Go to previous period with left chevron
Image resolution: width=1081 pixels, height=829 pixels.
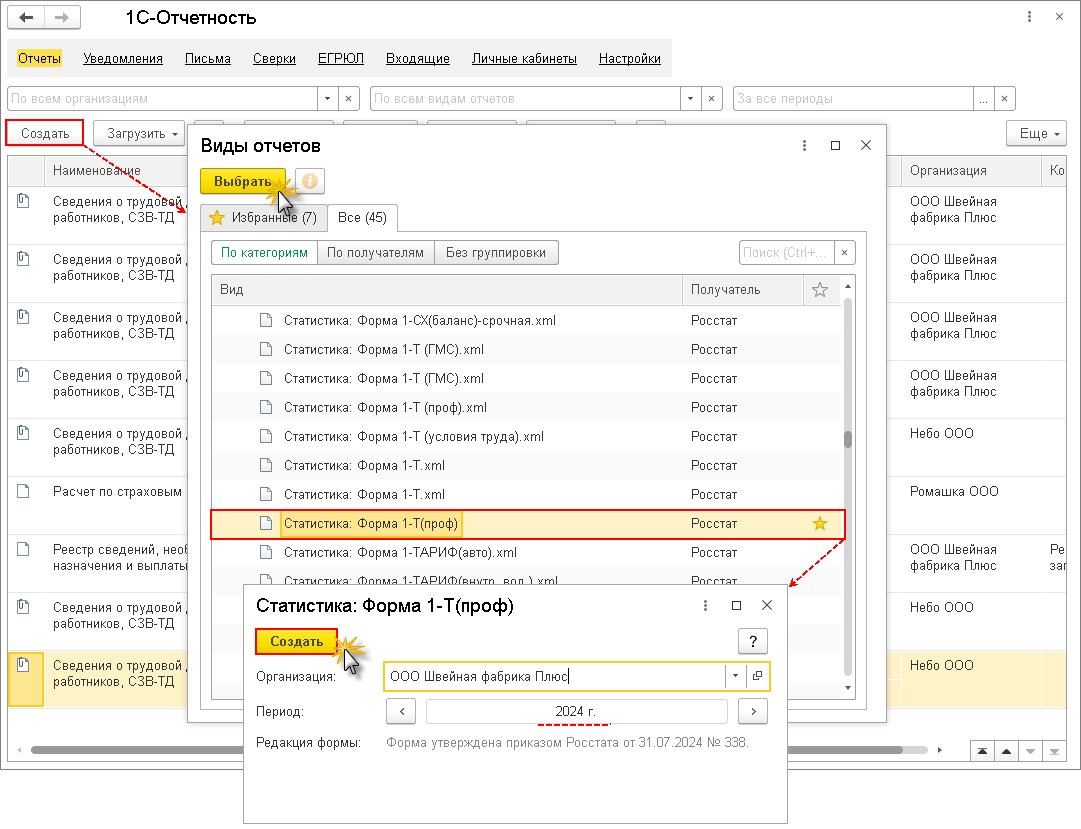tap(401, 711)
